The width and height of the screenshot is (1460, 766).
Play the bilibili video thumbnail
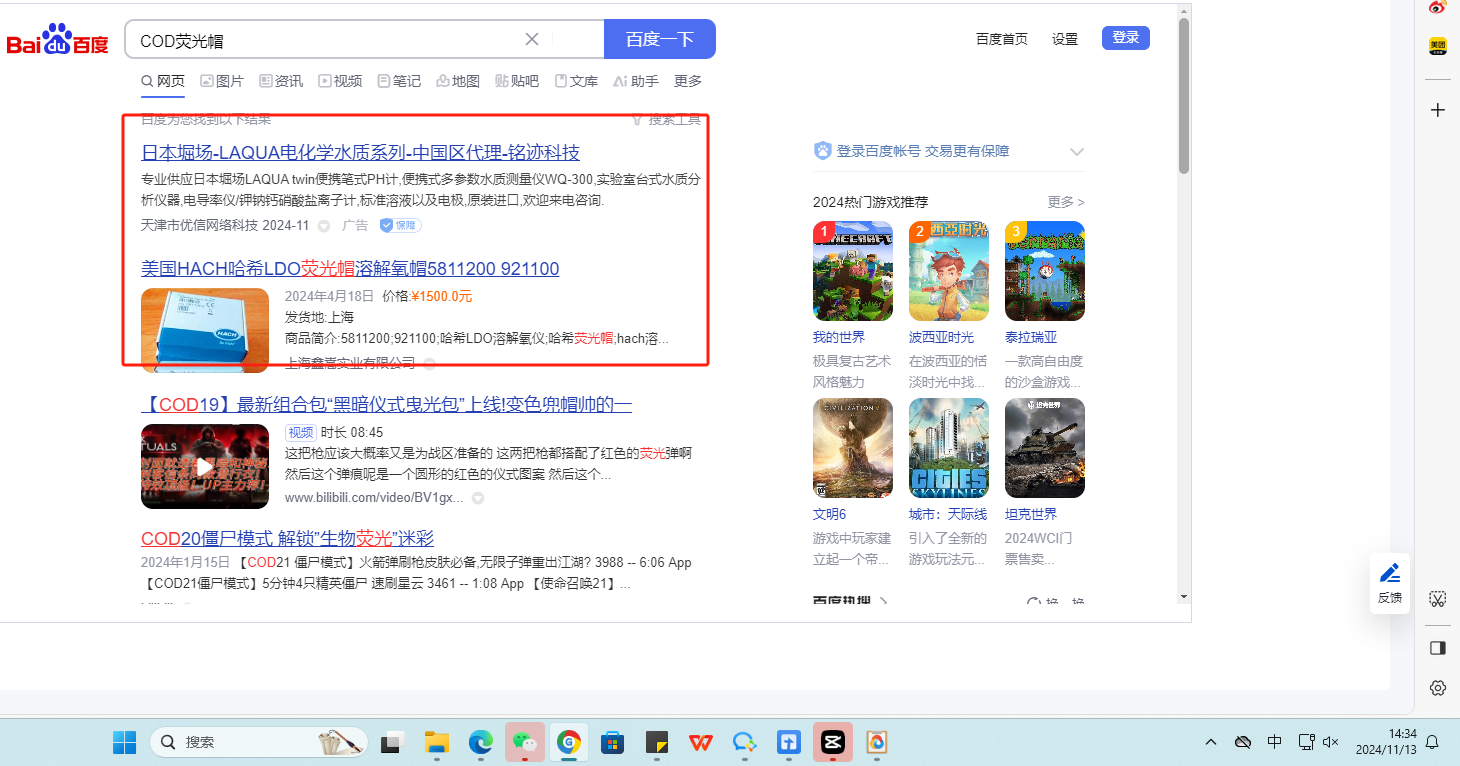[x=205, y=467]
